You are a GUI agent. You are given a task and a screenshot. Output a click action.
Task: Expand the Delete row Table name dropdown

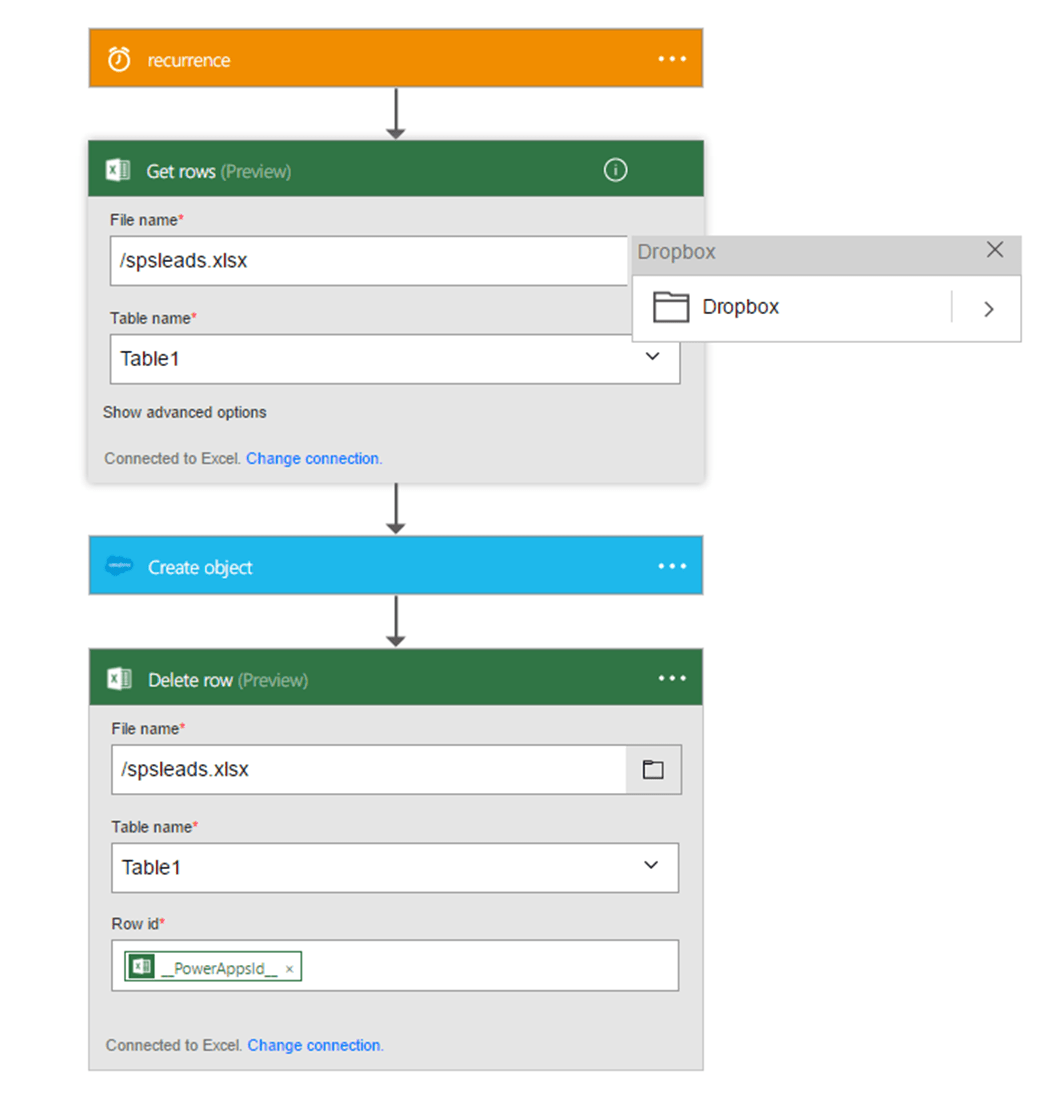651,866
